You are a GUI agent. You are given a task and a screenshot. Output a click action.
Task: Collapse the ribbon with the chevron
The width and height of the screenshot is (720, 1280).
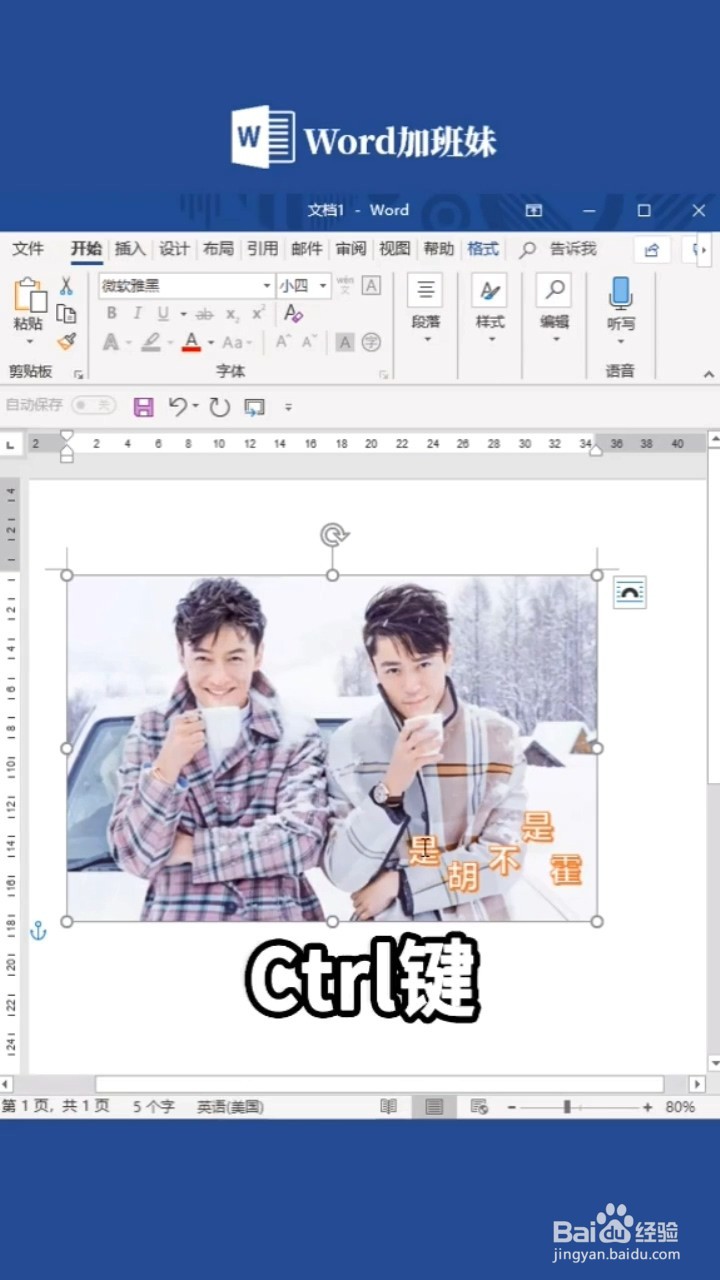(709, 374)
